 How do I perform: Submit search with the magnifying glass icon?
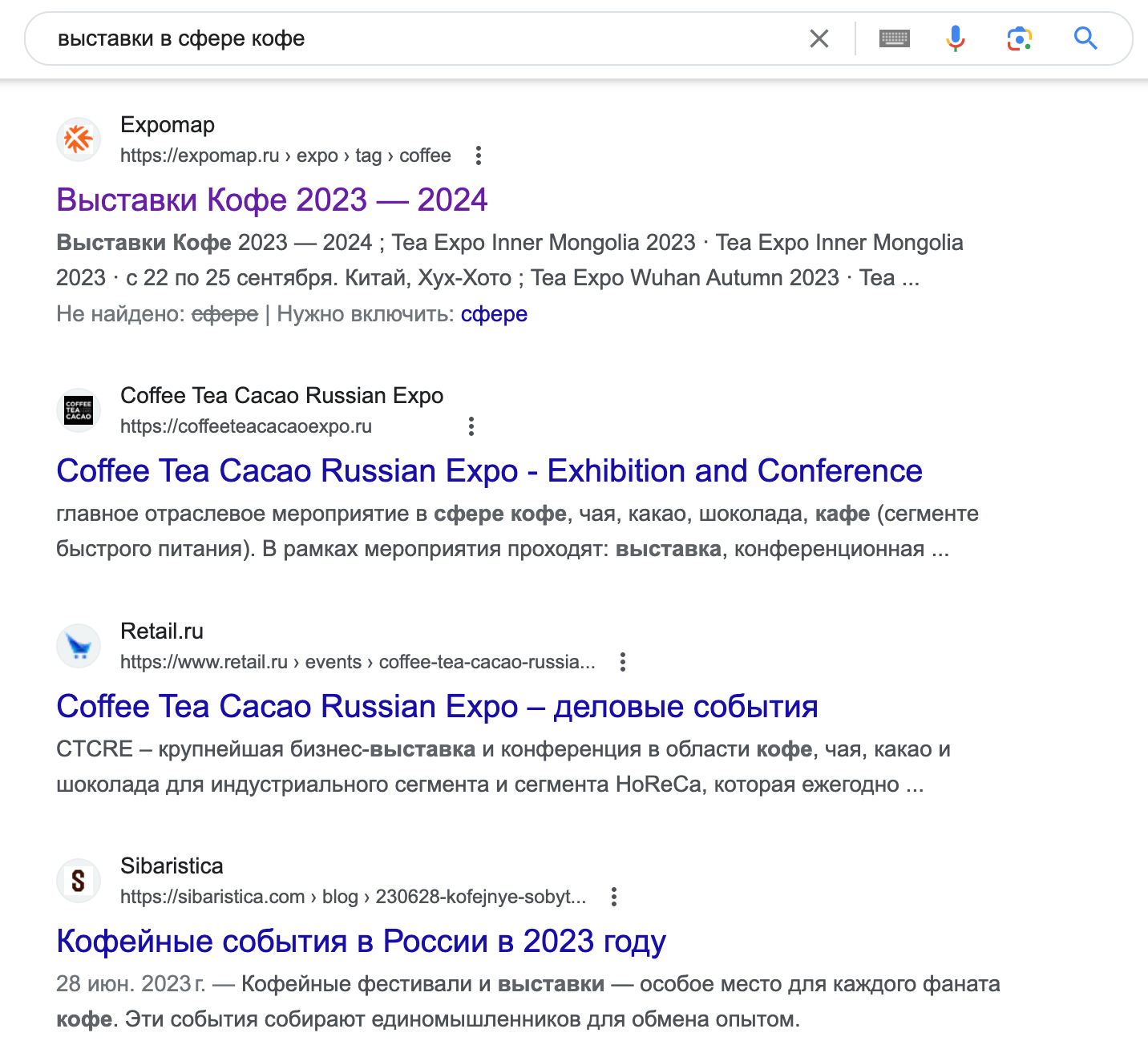point(1085,38)
